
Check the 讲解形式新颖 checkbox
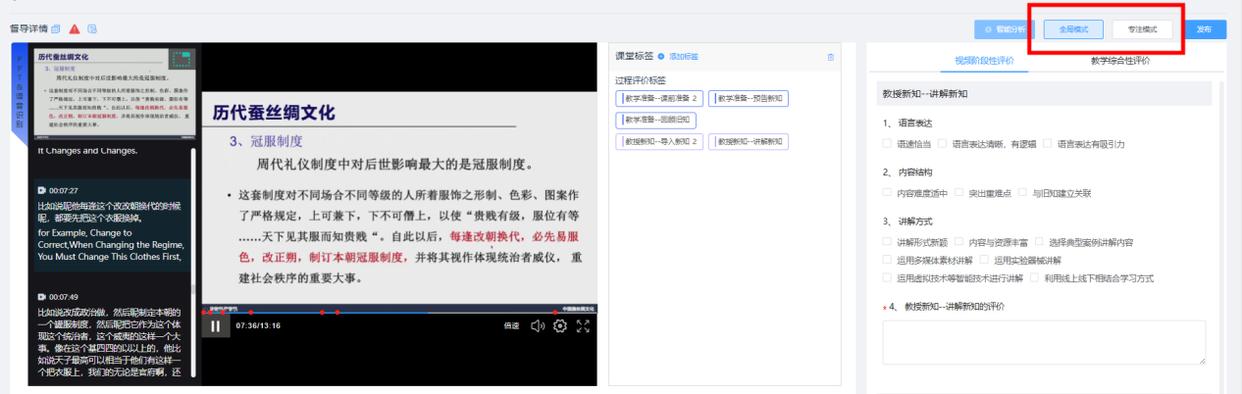887,242
